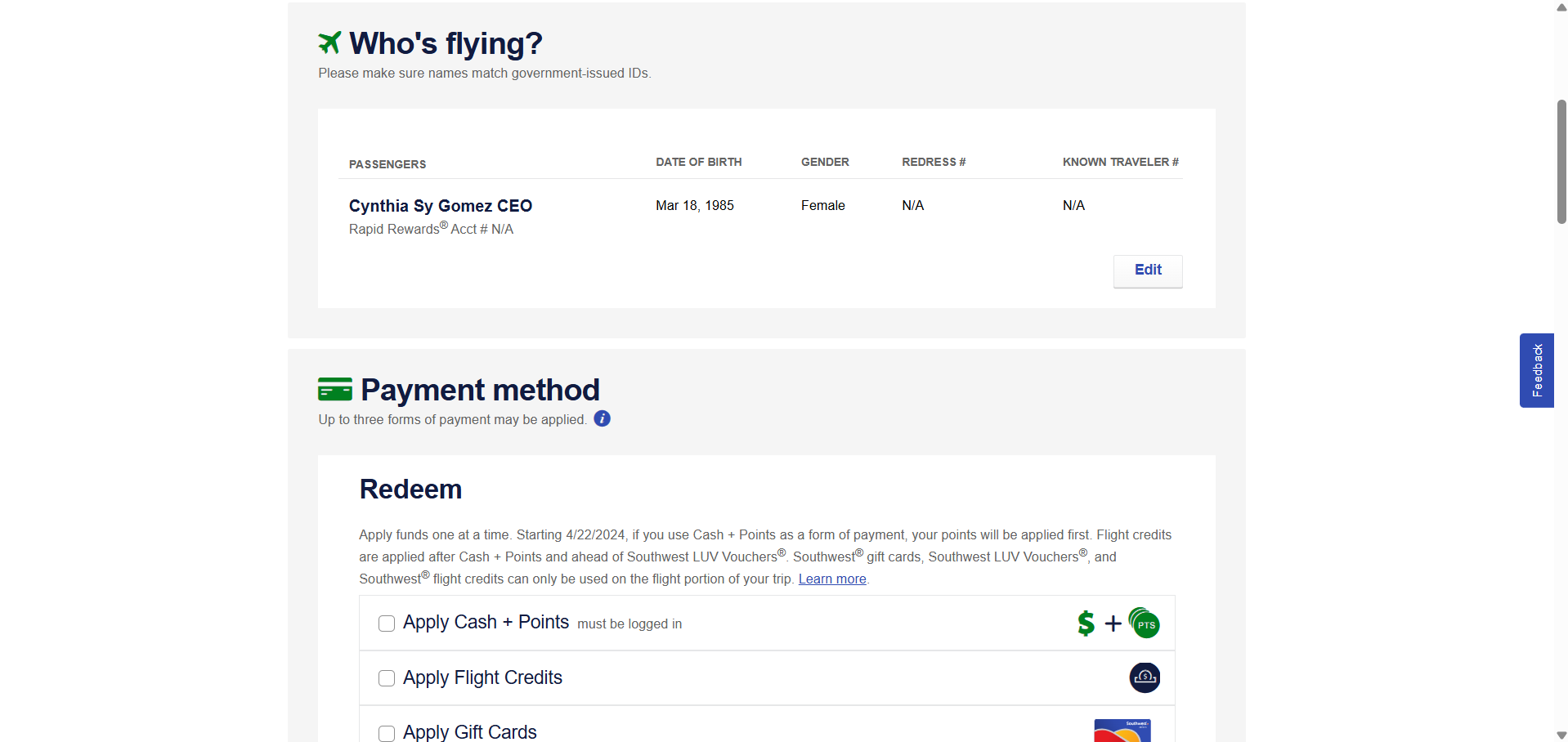
Task: Tick the Apply Gift Cards checkbox
Action: [387, 733]
